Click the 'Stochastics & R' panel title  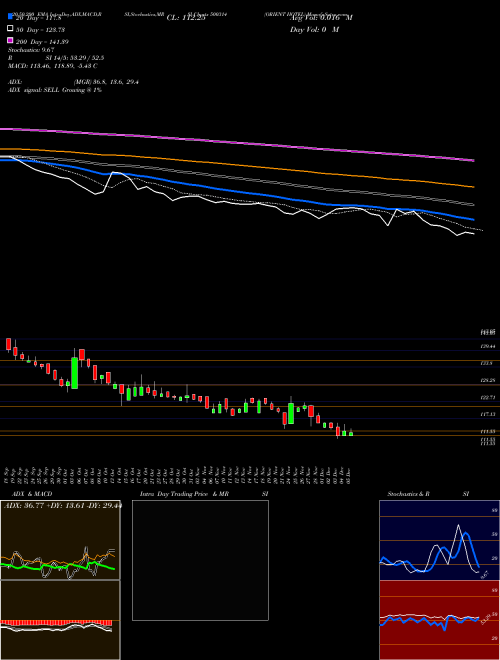409,494
